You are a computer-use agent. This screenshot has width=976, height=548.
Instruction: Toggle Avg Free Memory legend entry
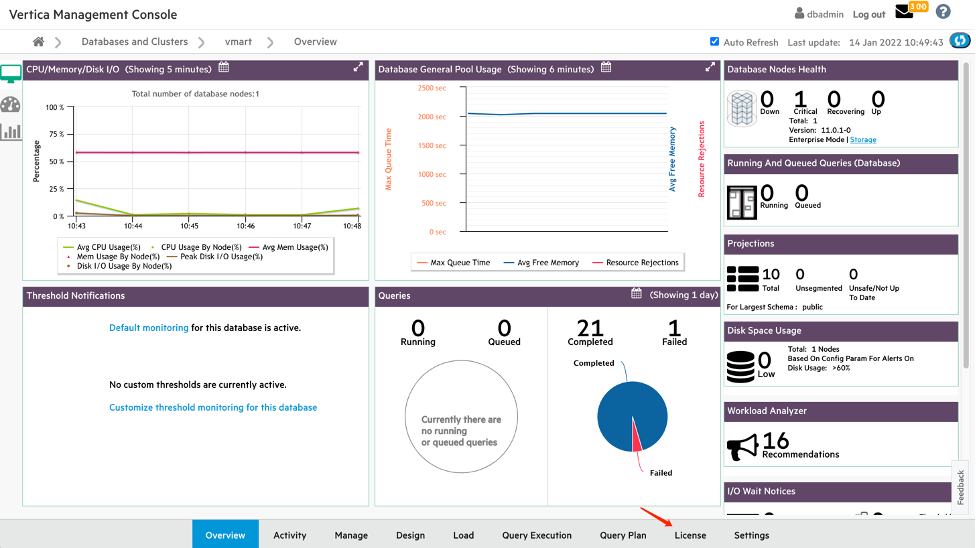pyautogui.click(x=541, y=263)
